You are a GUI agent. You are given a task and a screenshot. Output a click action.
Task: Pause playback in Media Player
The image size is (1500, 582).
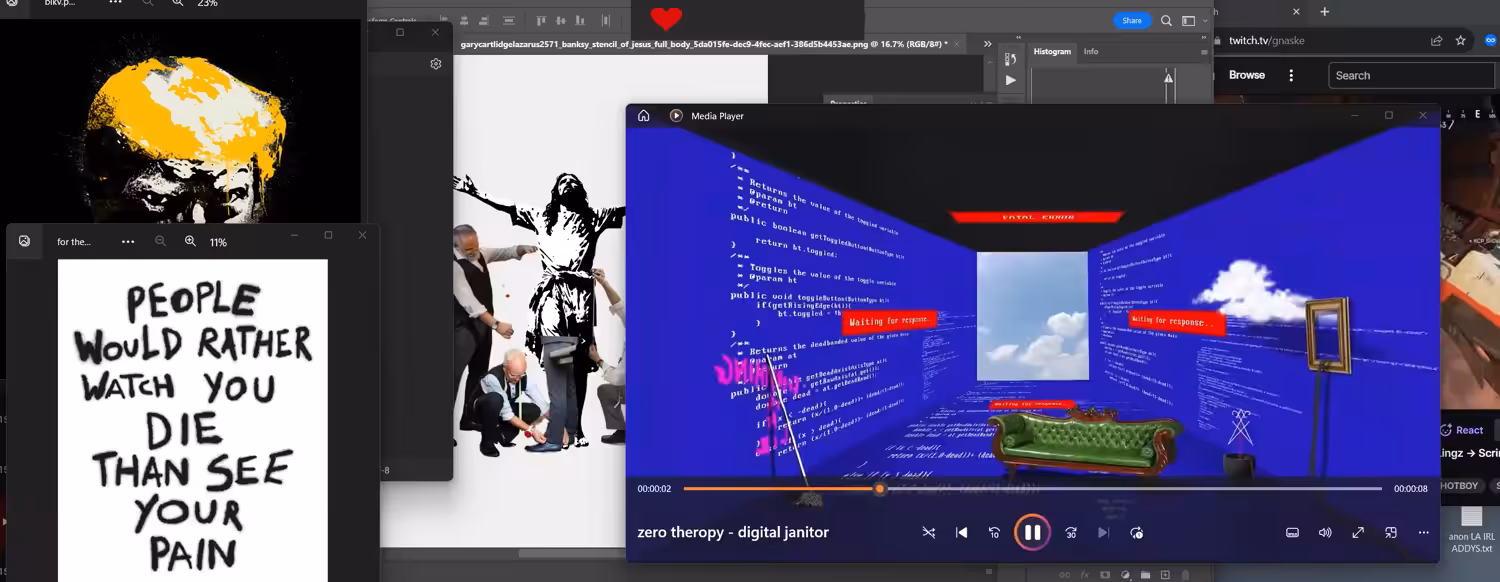(x=1032, y=532)
